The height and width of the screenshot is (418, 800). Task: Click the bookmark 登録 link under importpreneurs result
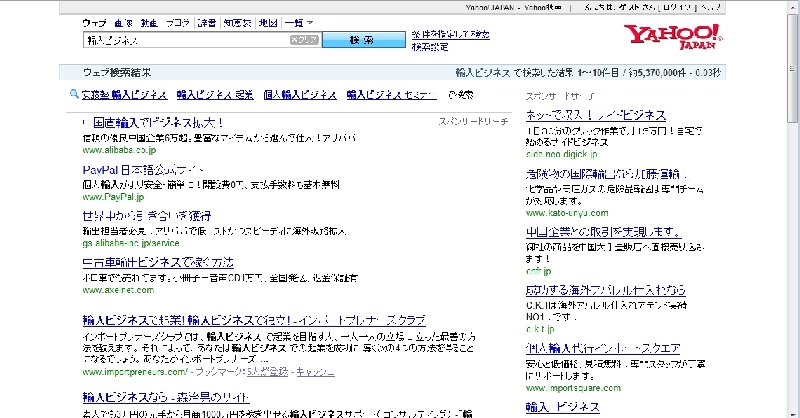pyautogui.click(x=268, y=372)
